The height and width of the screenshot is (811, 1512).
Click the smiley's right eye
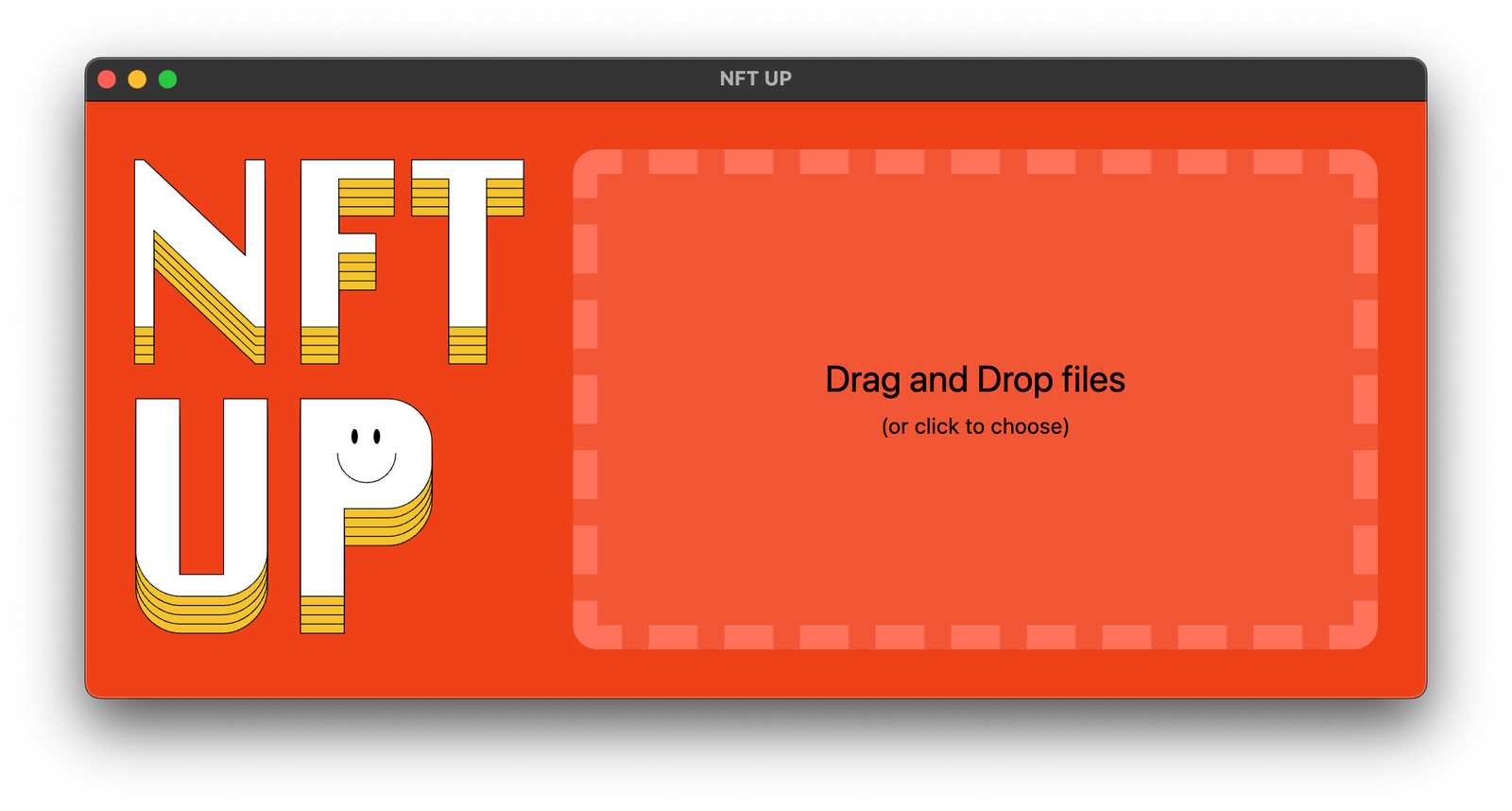377,437
